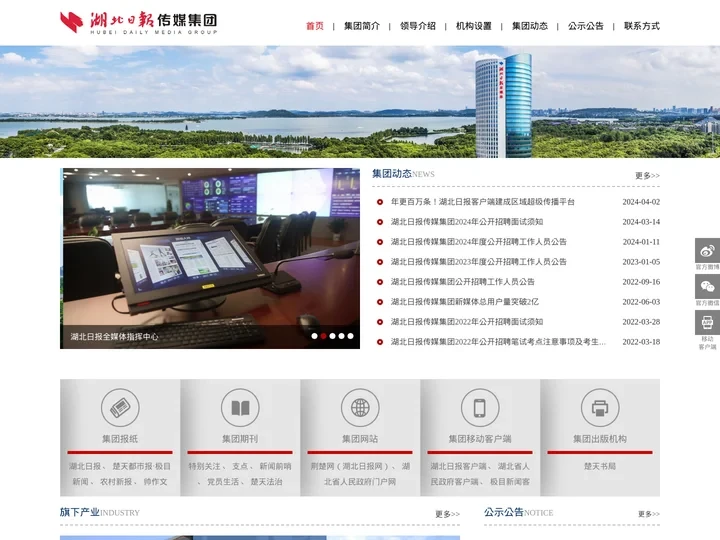720x540 pixels.
Task: Click the lake panorama banner image
Action: click(360, 101)
